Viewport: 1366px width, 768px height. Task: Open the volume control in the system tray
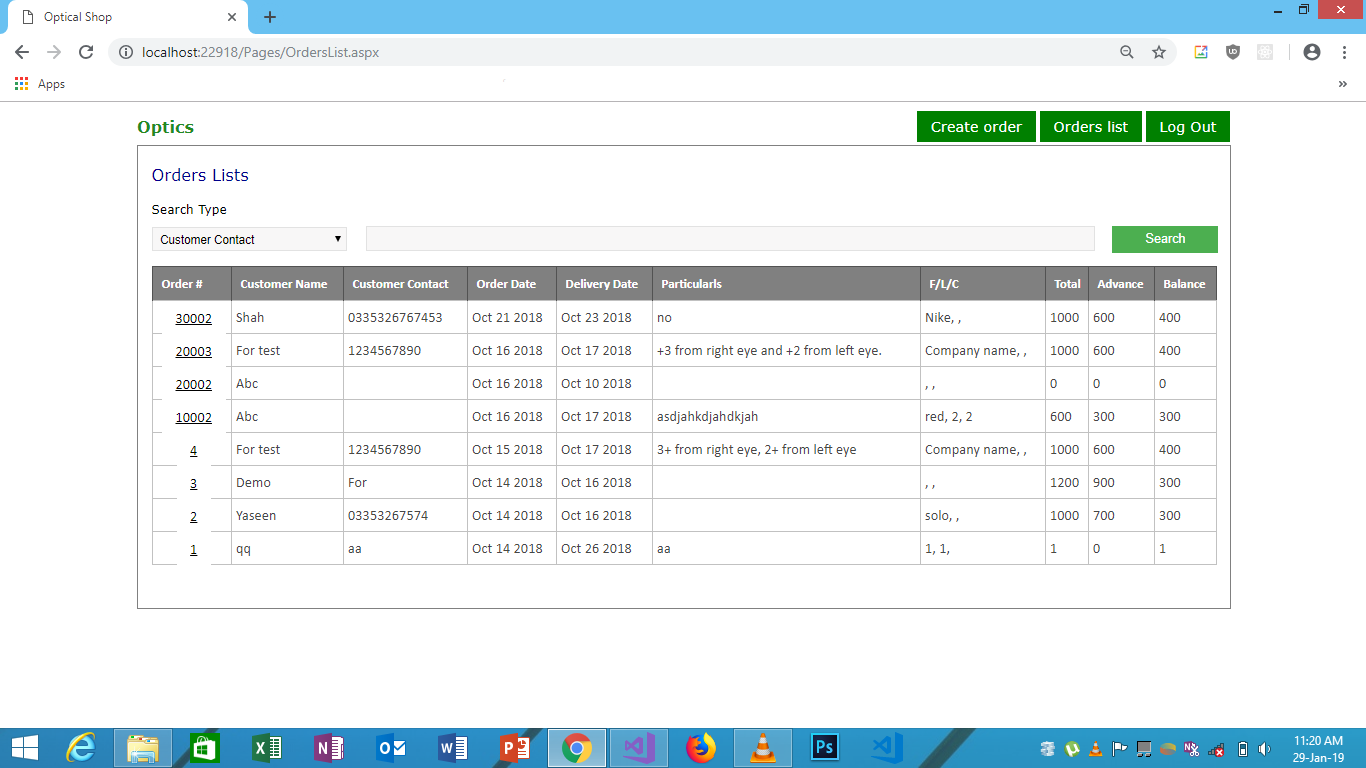point(1263,748)
